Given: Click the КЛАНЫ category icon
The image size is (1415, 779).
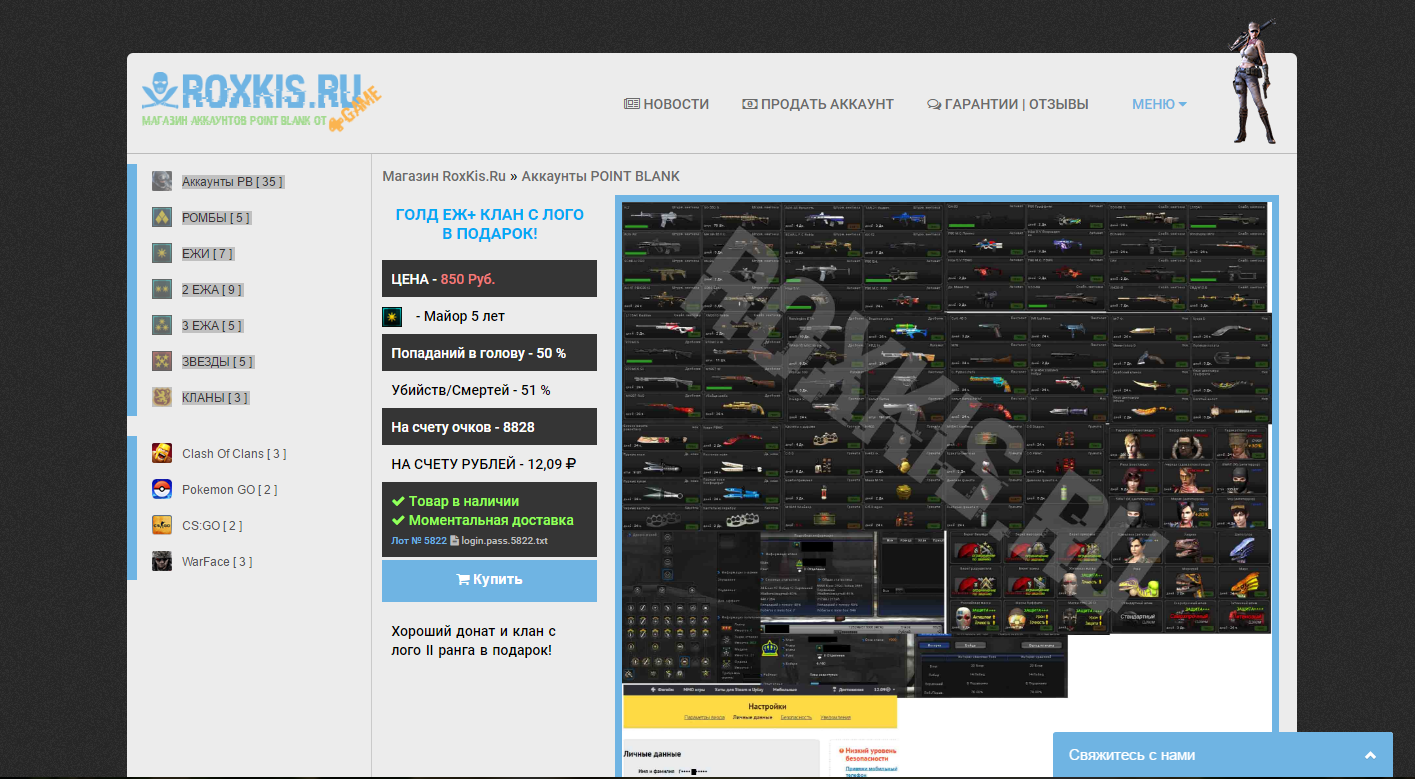Looking at the screenshot, I should pos(162,397).
